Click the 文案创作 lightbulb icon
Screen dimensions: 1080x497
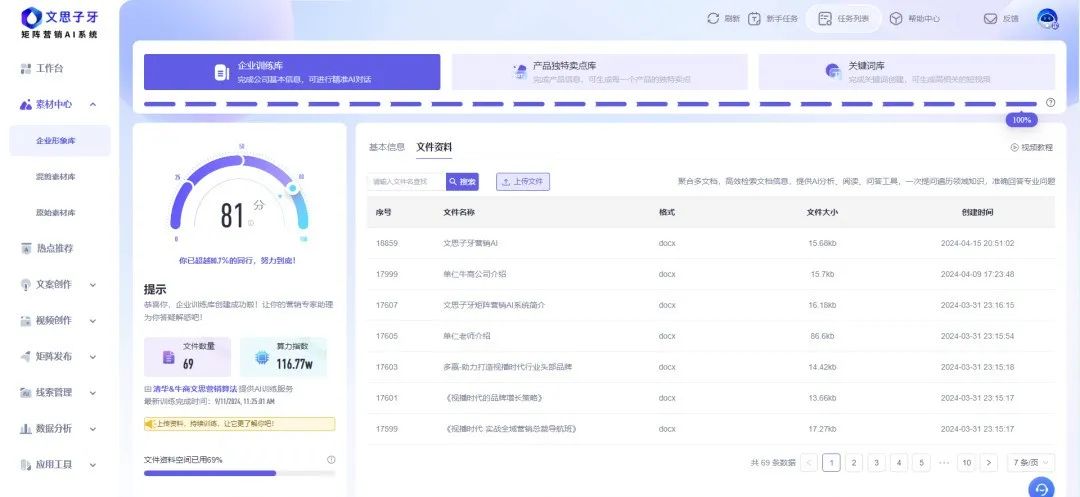pyautogui.click(x=25, y=284)
